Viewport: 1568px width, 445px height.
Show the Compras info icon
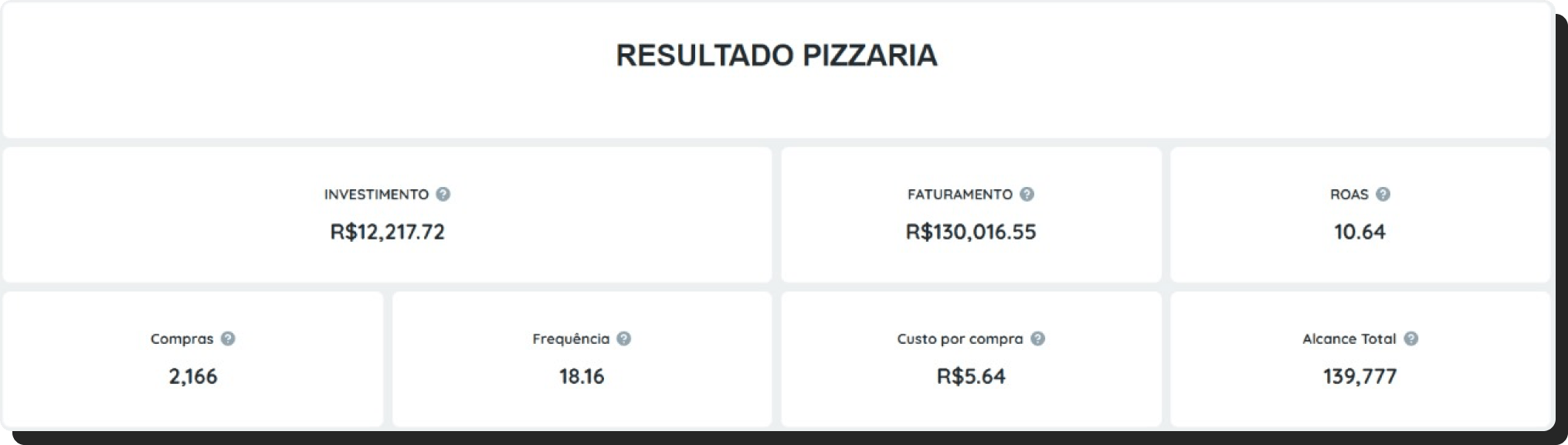[x=228, y=338]
